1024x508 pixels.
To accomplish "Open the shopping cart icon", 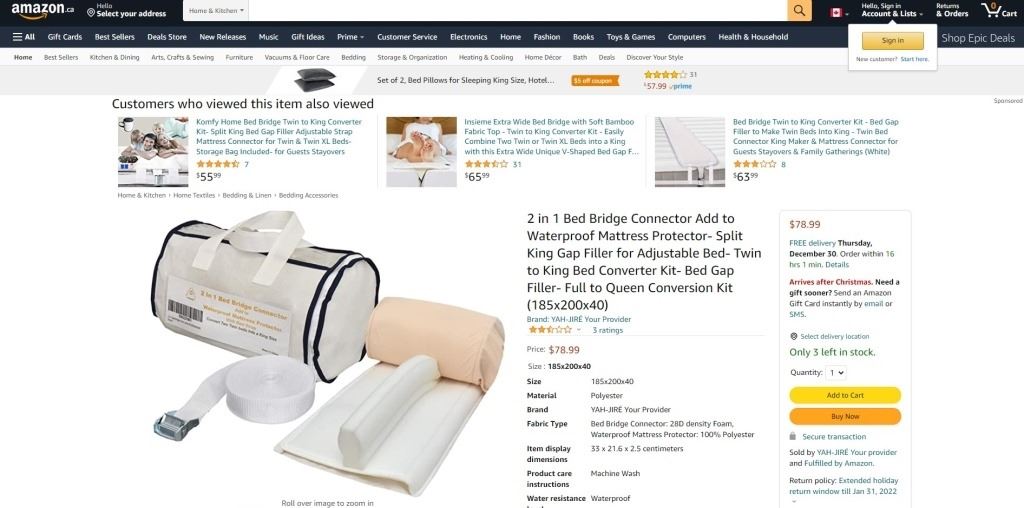I will (x=999, y=10).
